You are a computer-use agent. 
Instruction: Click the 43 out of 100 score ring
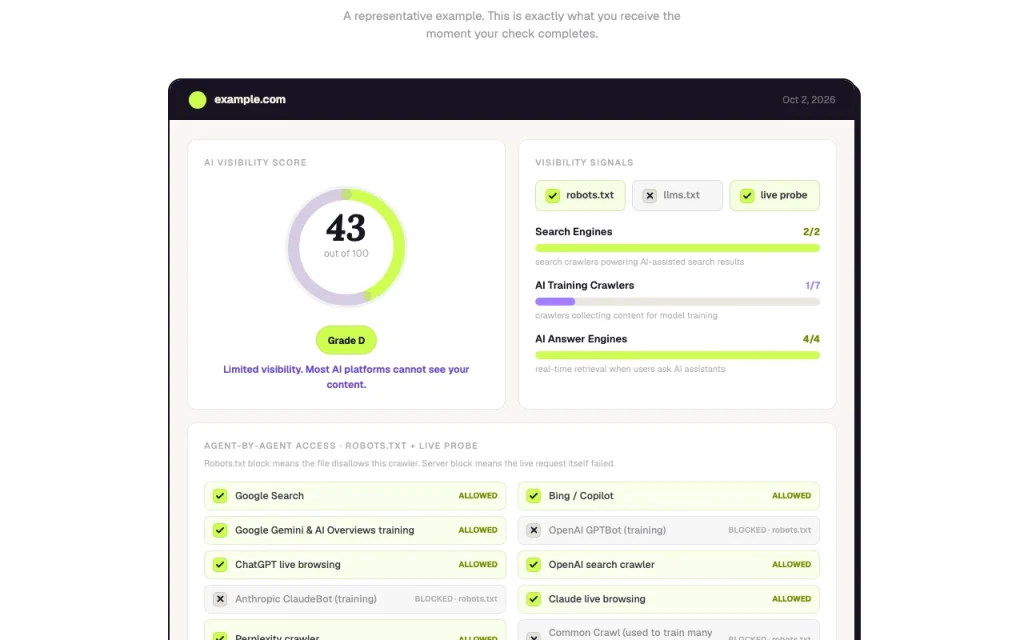(346, 247)
